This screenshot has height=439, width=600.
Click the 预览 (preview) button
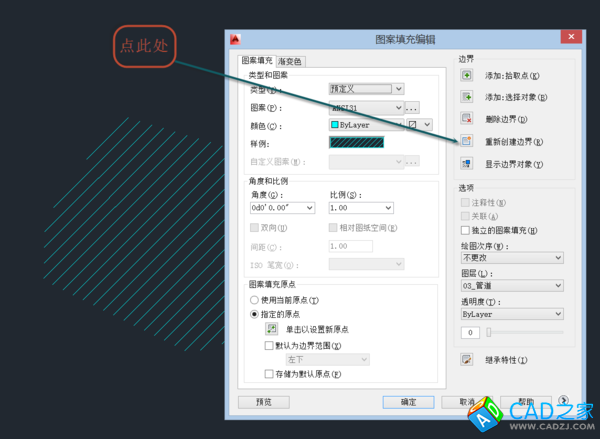tap(264, 402)
